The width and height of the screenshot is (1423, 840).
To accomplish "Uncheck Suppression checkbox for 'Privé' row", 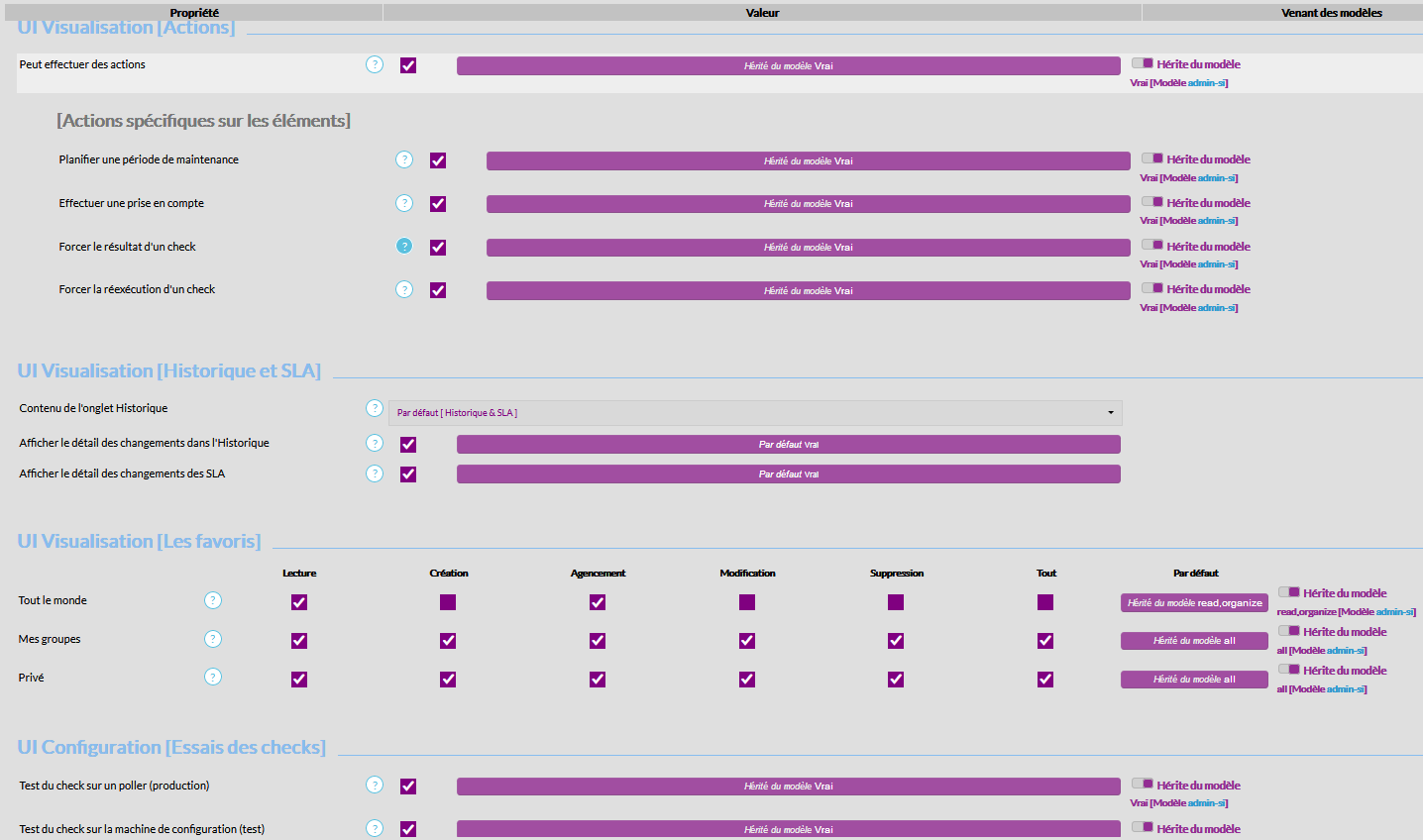I will click(x=896, y=680).
